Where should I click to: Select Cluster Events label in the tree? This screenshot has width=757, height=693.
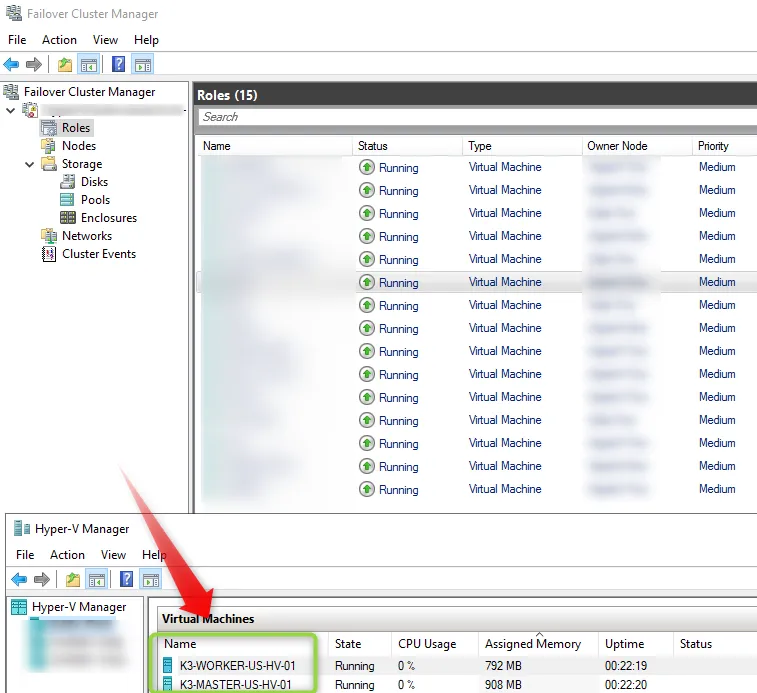(x=99, y=254)
